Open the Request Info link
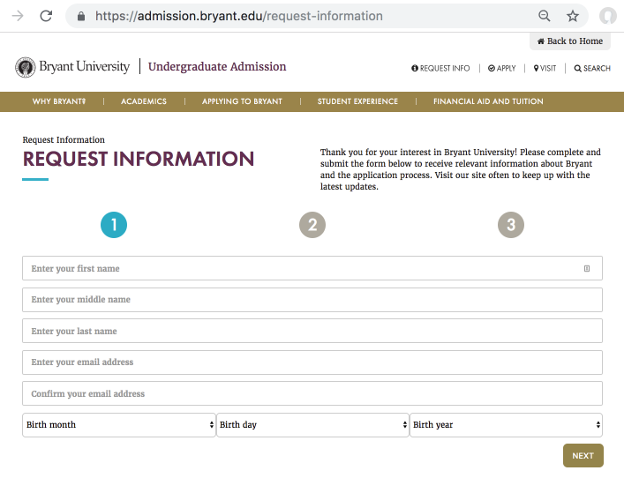 click(x=441, y=68)
